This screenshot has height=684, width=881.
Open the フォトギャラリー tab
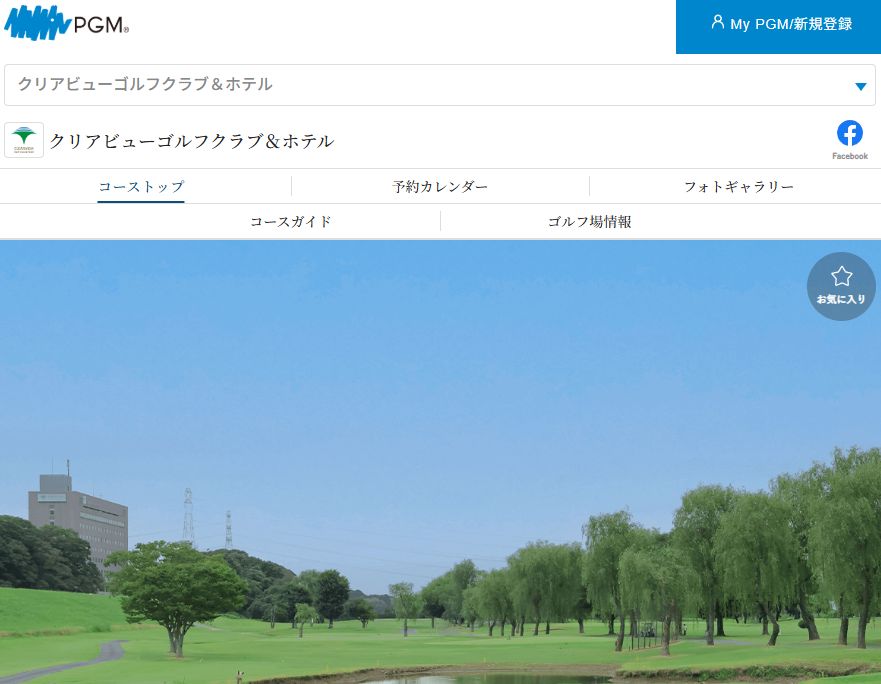[x=738, y=187]
